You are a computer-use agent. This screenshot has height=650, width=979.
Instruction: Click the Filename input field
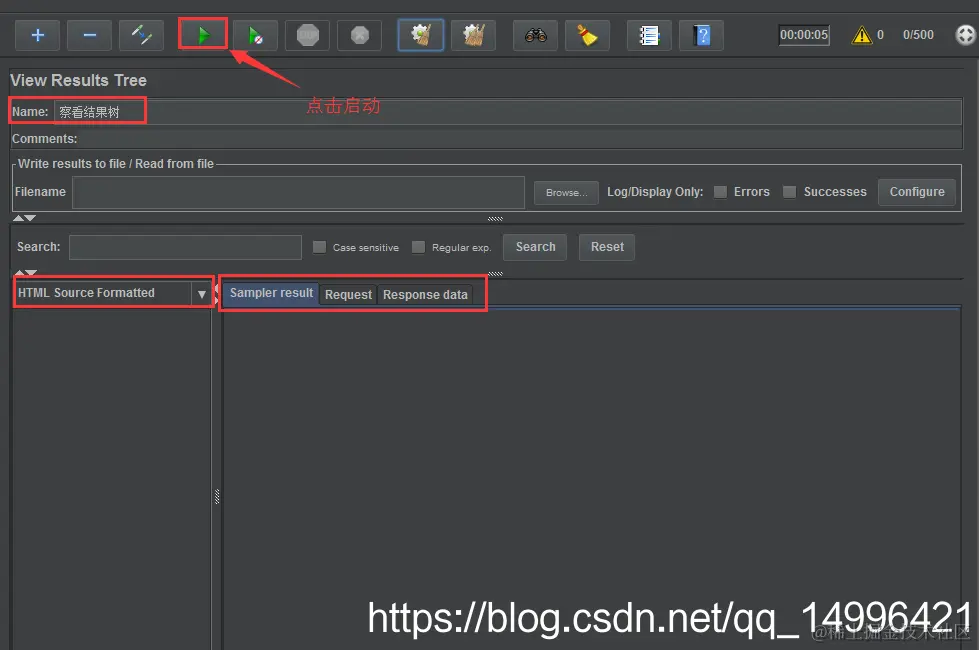tap(298, 192)
